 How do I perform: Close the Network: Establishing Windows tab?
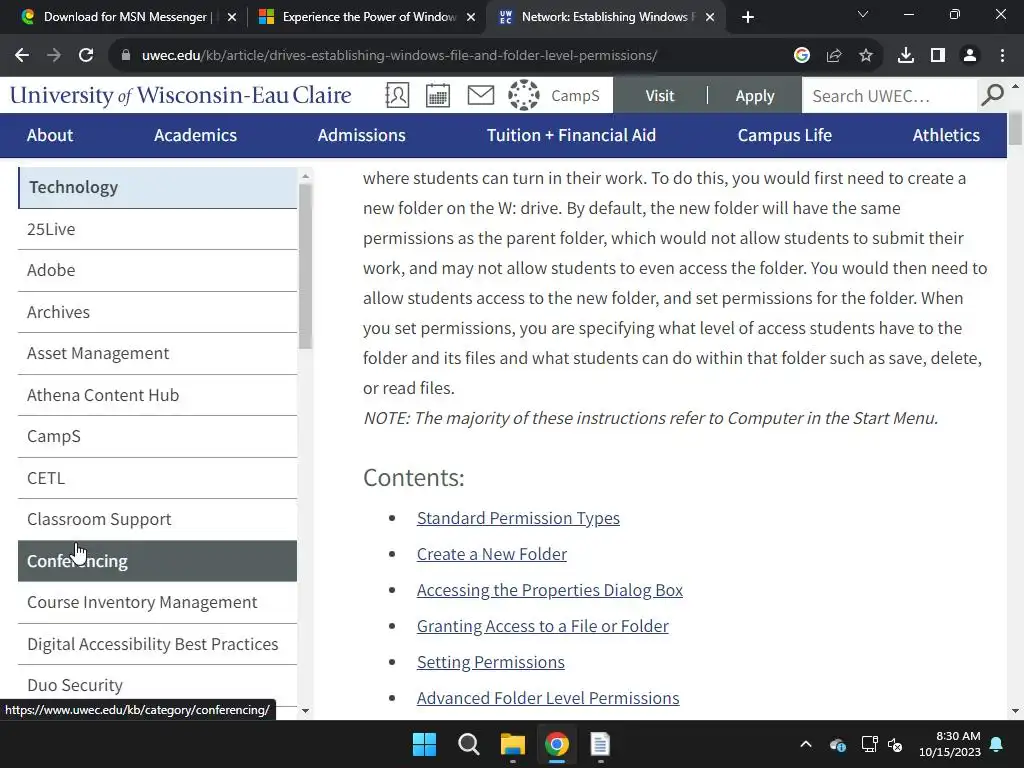[x=709, y=17]
